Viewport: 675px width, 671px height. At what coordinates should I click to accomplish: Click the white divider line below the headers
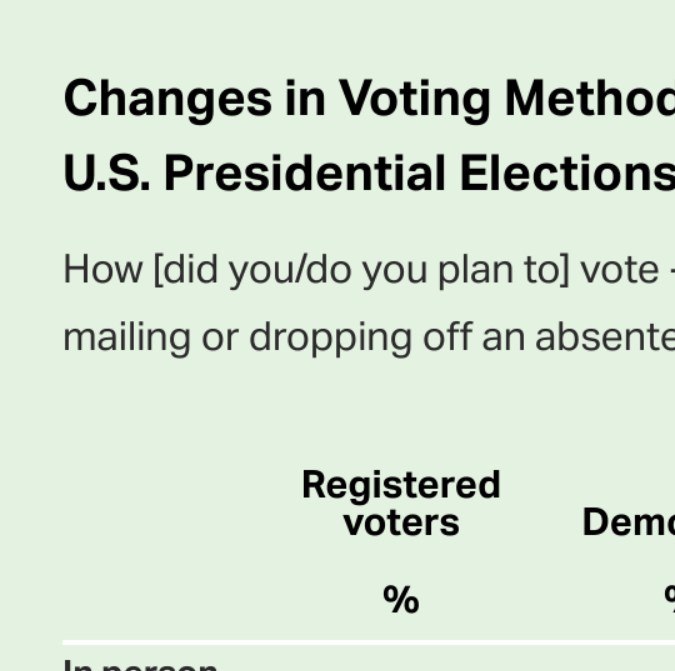[x=368, y=642]
